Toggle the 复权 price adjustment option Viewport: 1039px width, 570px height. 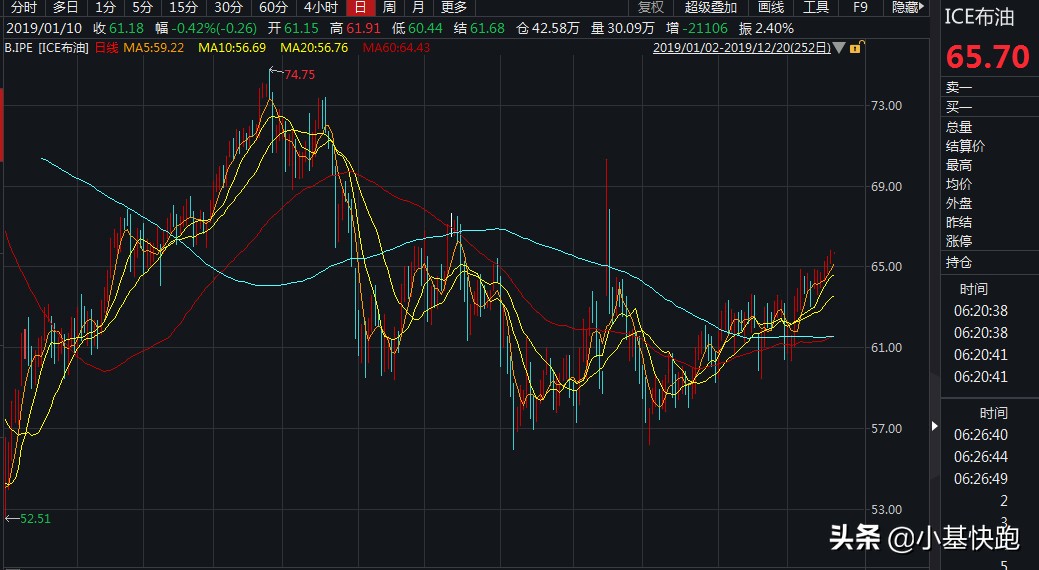click(x=650, y=7)
